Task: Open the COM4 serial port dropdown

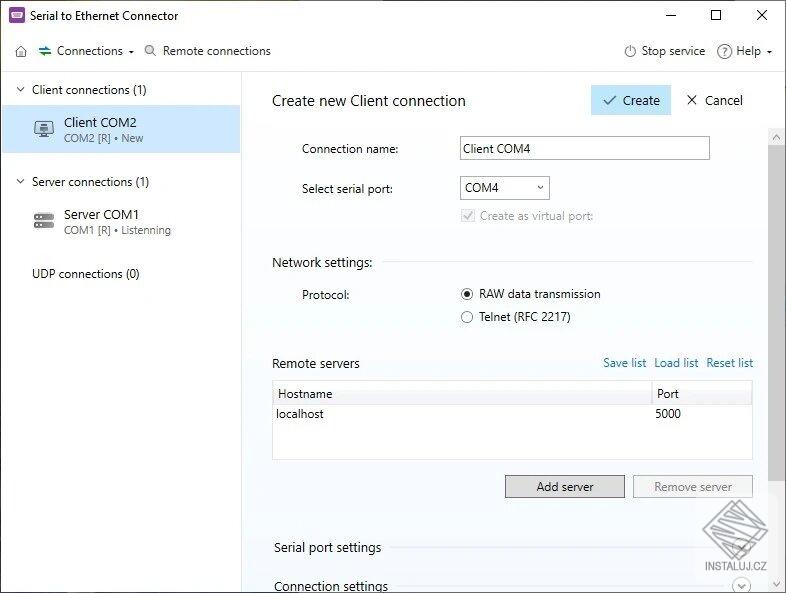Action: [505, 187]
